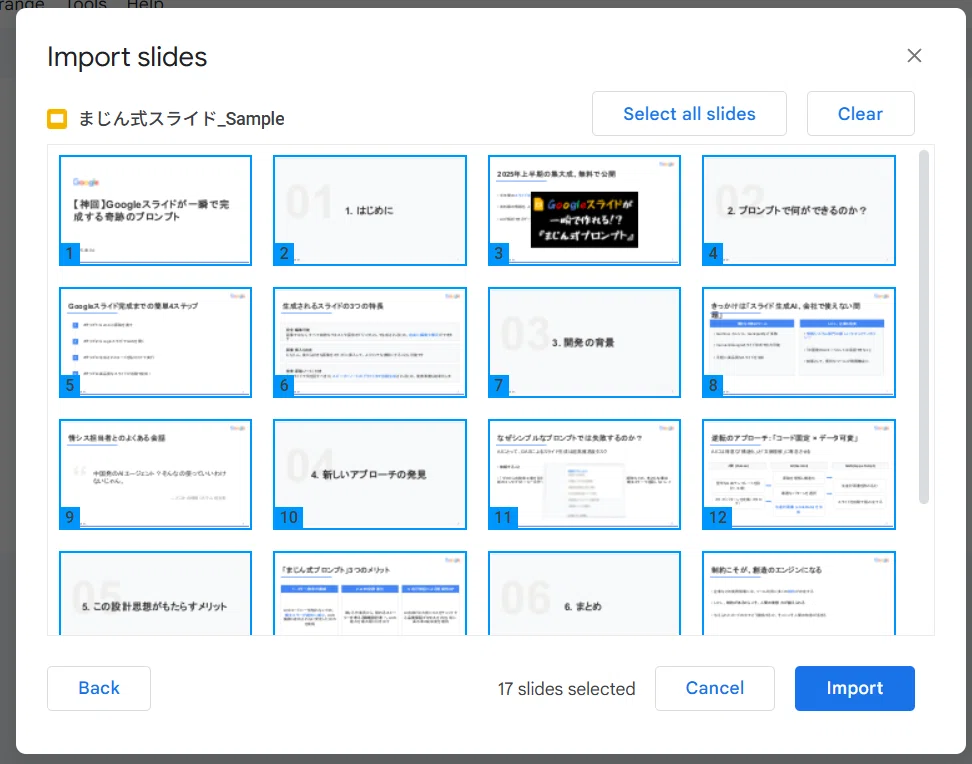Toggle slide 12 flowchart diagram thumbnail
Viewport: 972px width, 764px height.
(798, 474)
